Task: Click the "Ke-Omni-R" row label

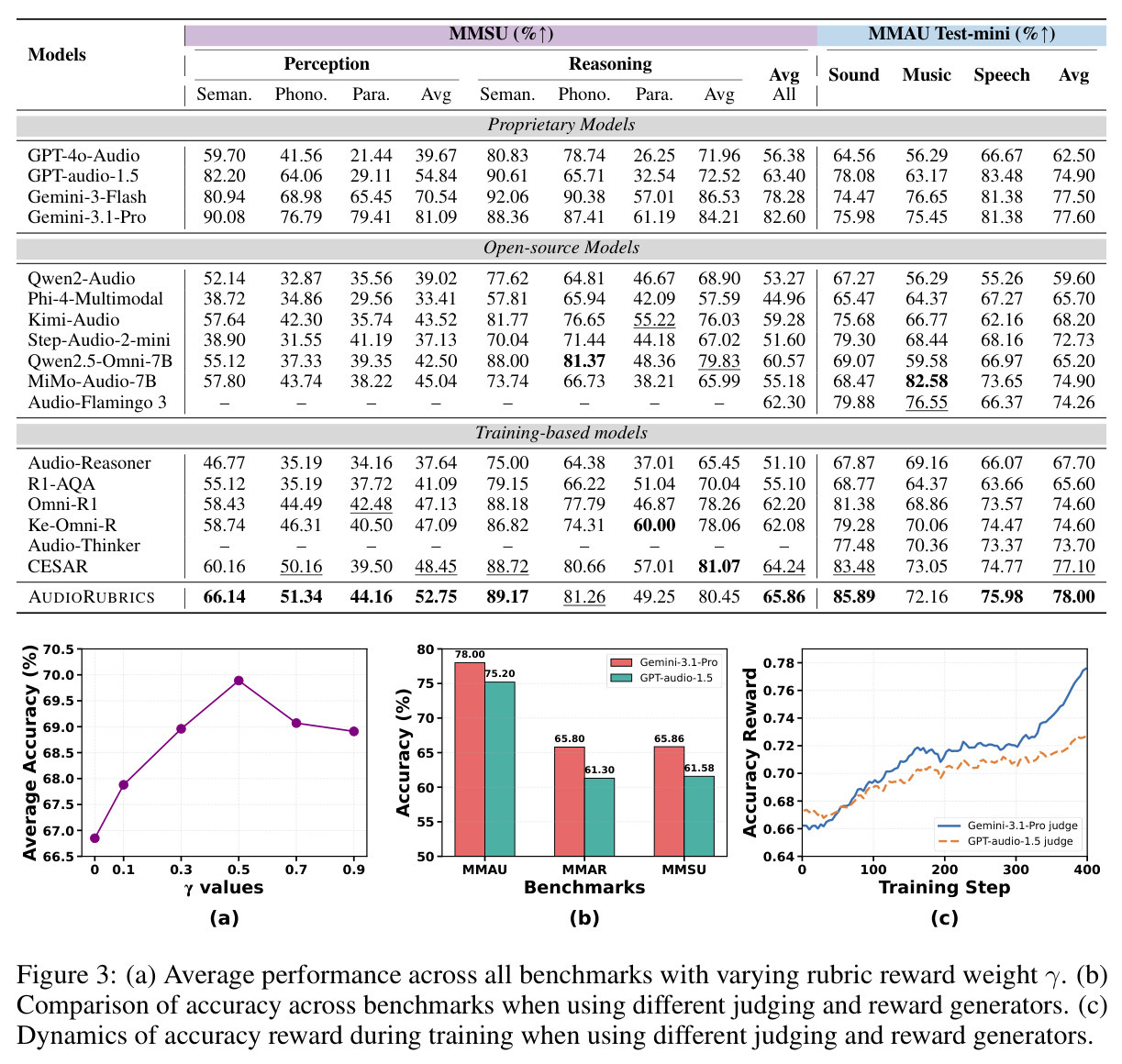Action: 72,526
